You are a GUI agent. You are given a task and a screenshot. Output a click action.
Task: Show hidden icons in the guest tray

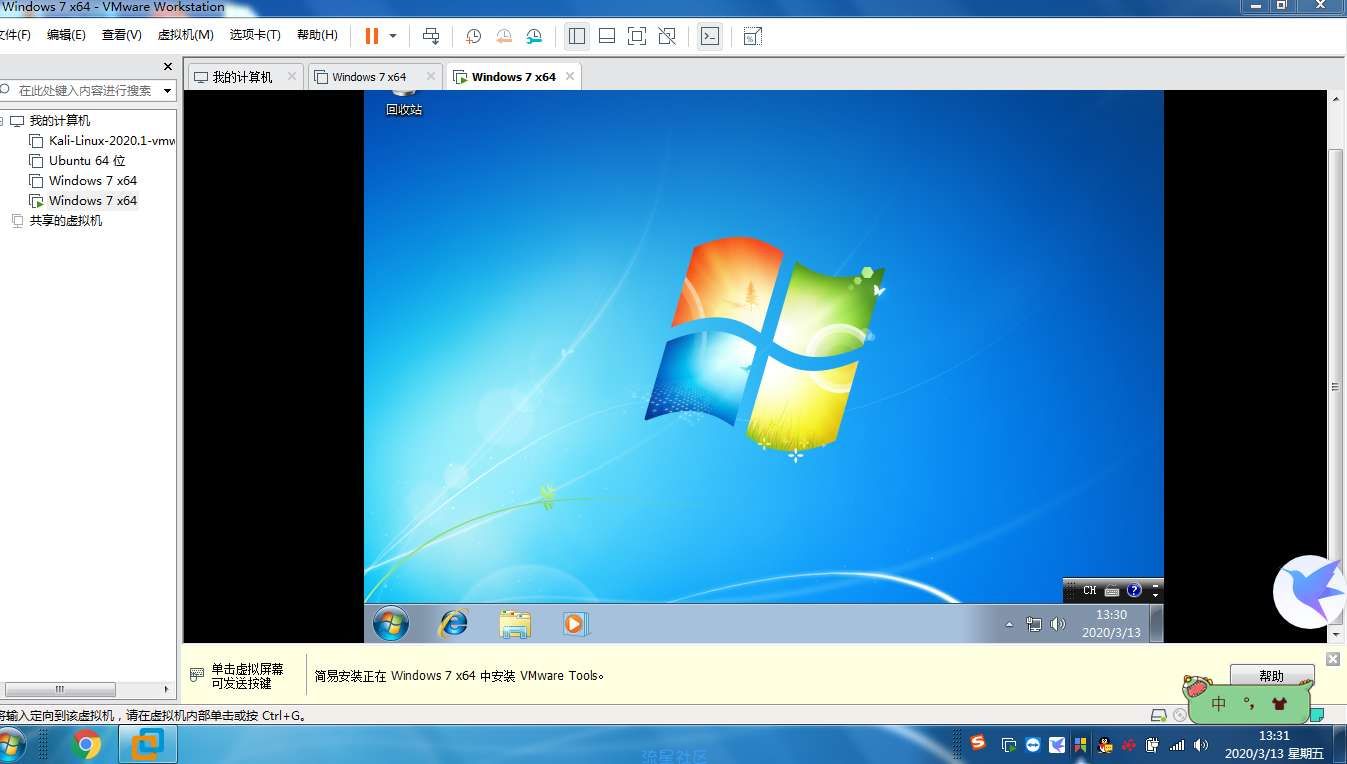point(1009,625)
